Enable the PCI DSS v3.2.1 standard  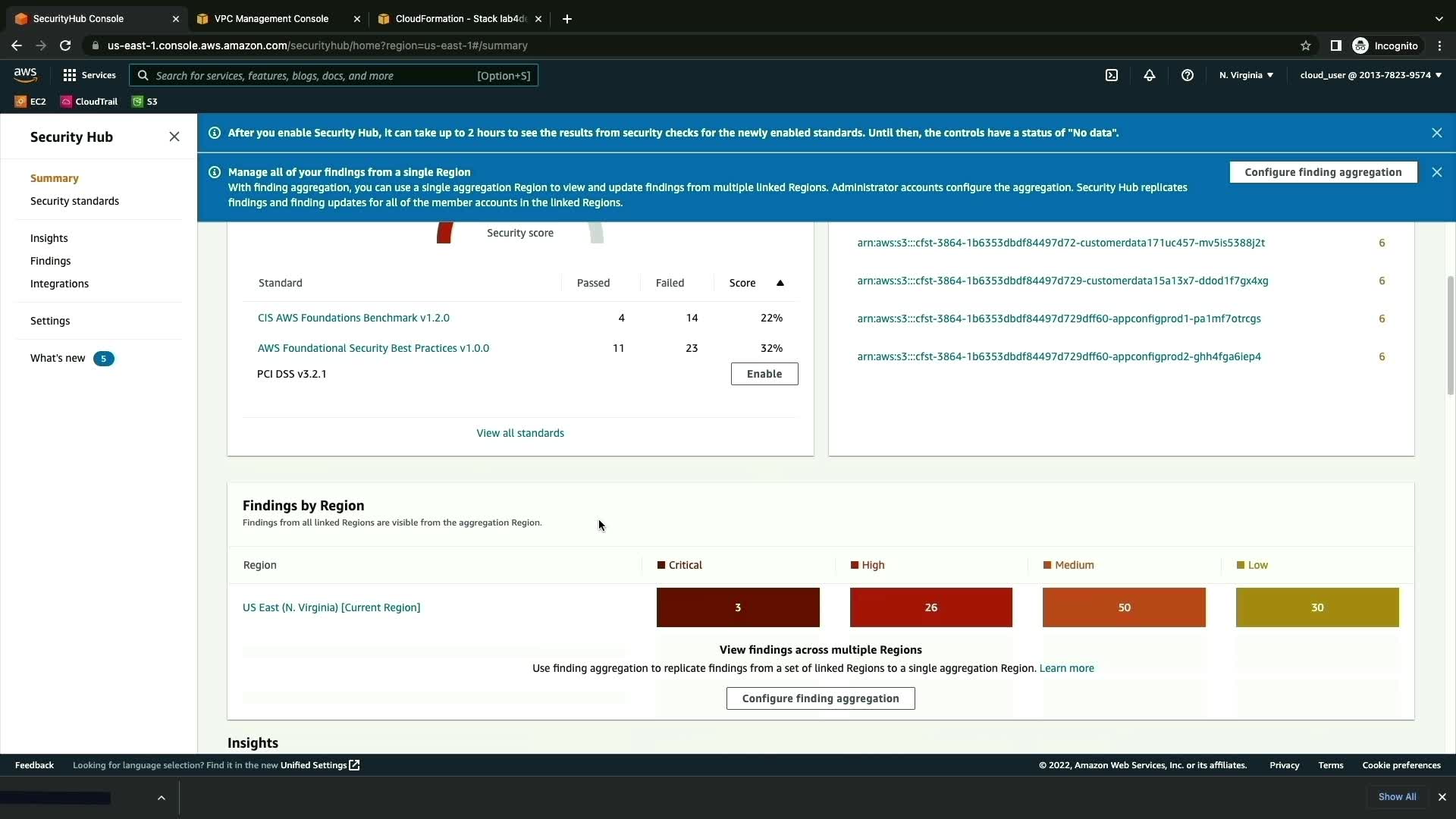tap(764, 374)
